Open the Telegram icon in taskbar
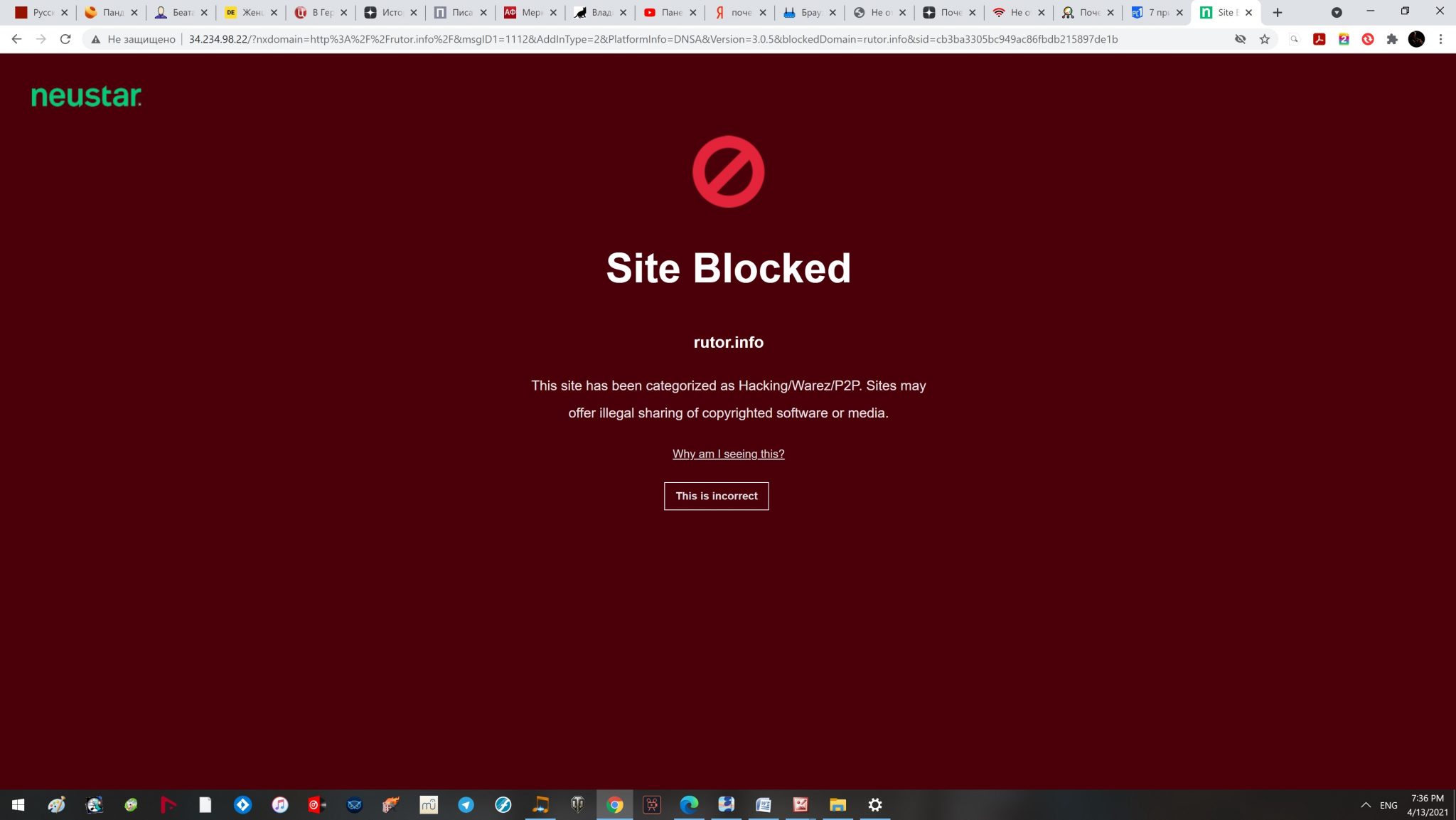This screenshot has width=1456, height=820. point(464,805)
